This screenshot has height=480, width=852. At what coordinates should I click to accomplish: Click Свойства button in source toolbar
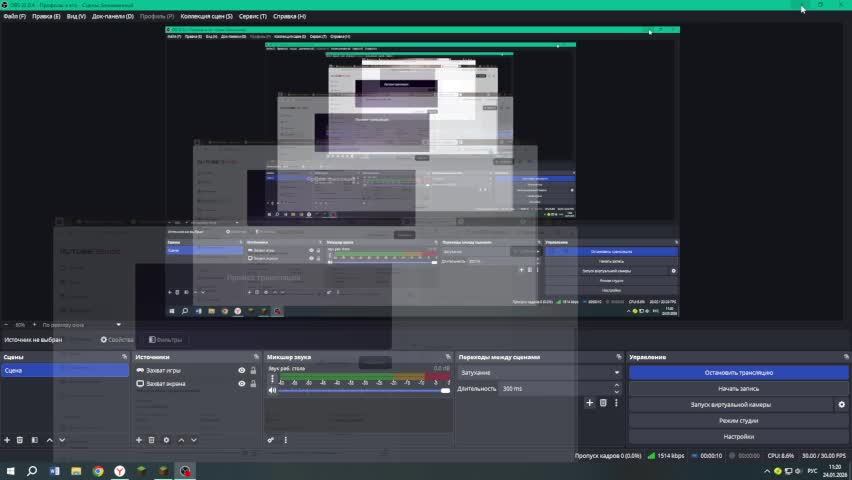(x=116, y=339)
